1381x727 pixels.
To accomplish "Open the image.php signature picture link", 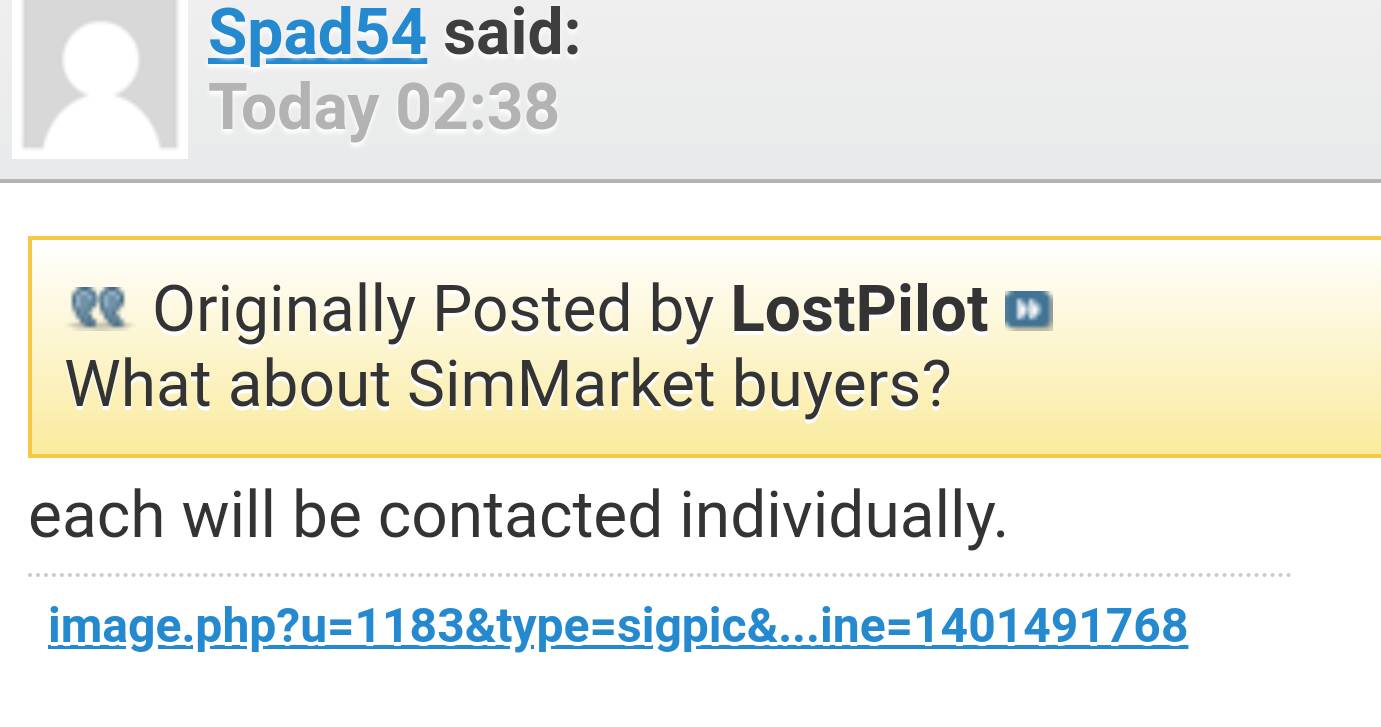I will (617, 627).
